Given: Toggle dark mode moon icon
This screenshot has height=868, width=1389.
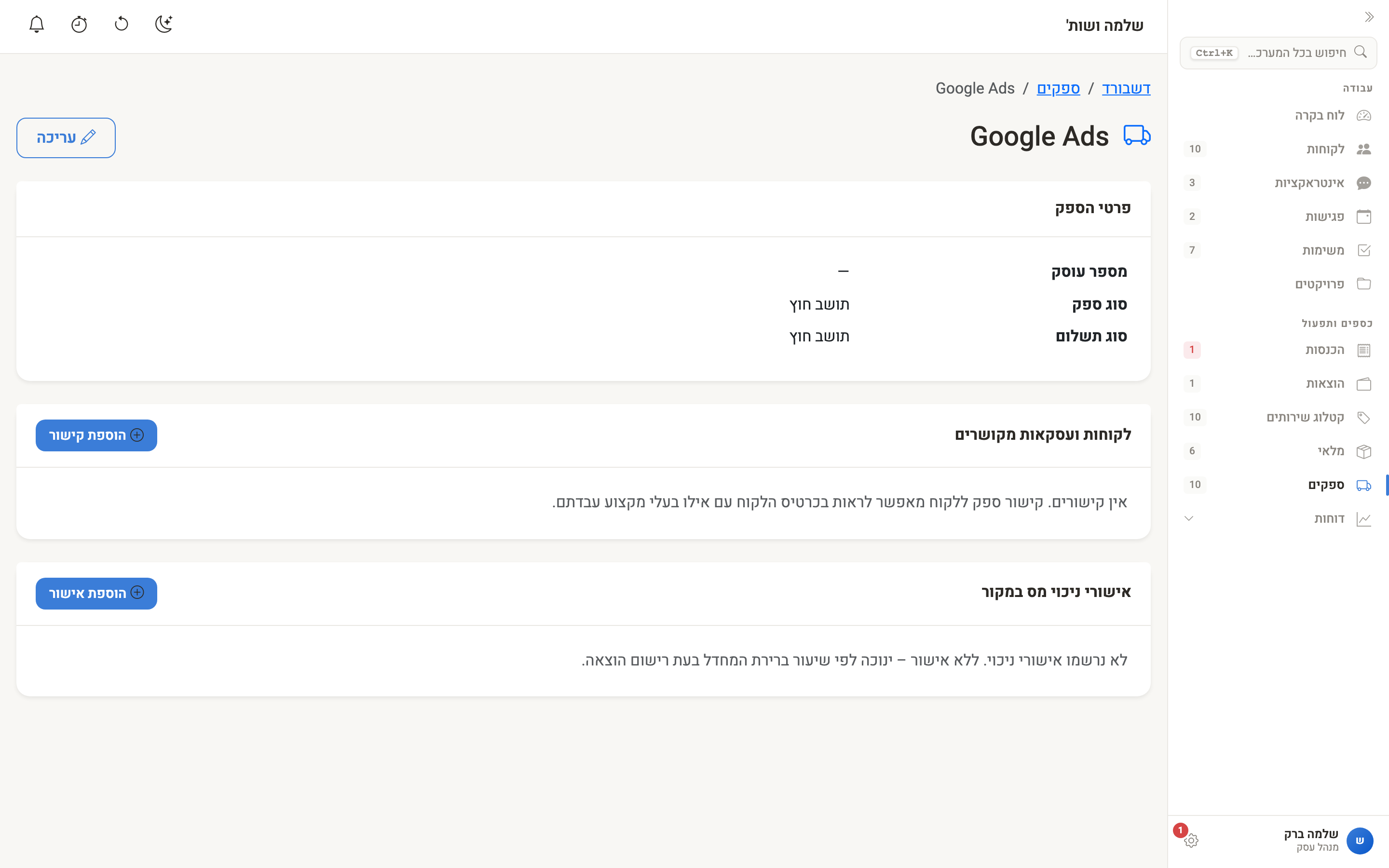Looking at the screenshot, I should point(164,24).
